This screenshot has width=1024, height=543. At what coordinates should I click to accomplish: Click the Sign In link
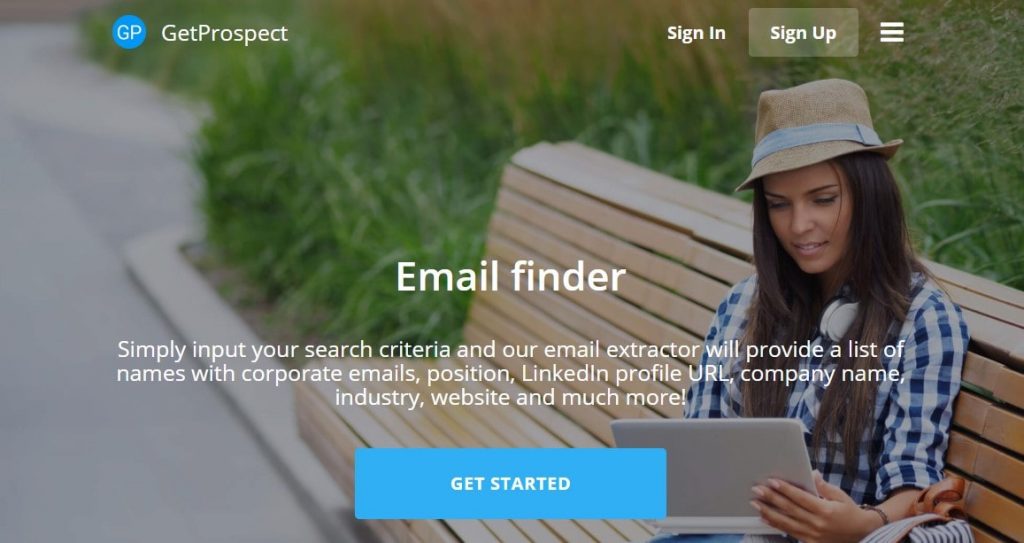tap(696, 33)
